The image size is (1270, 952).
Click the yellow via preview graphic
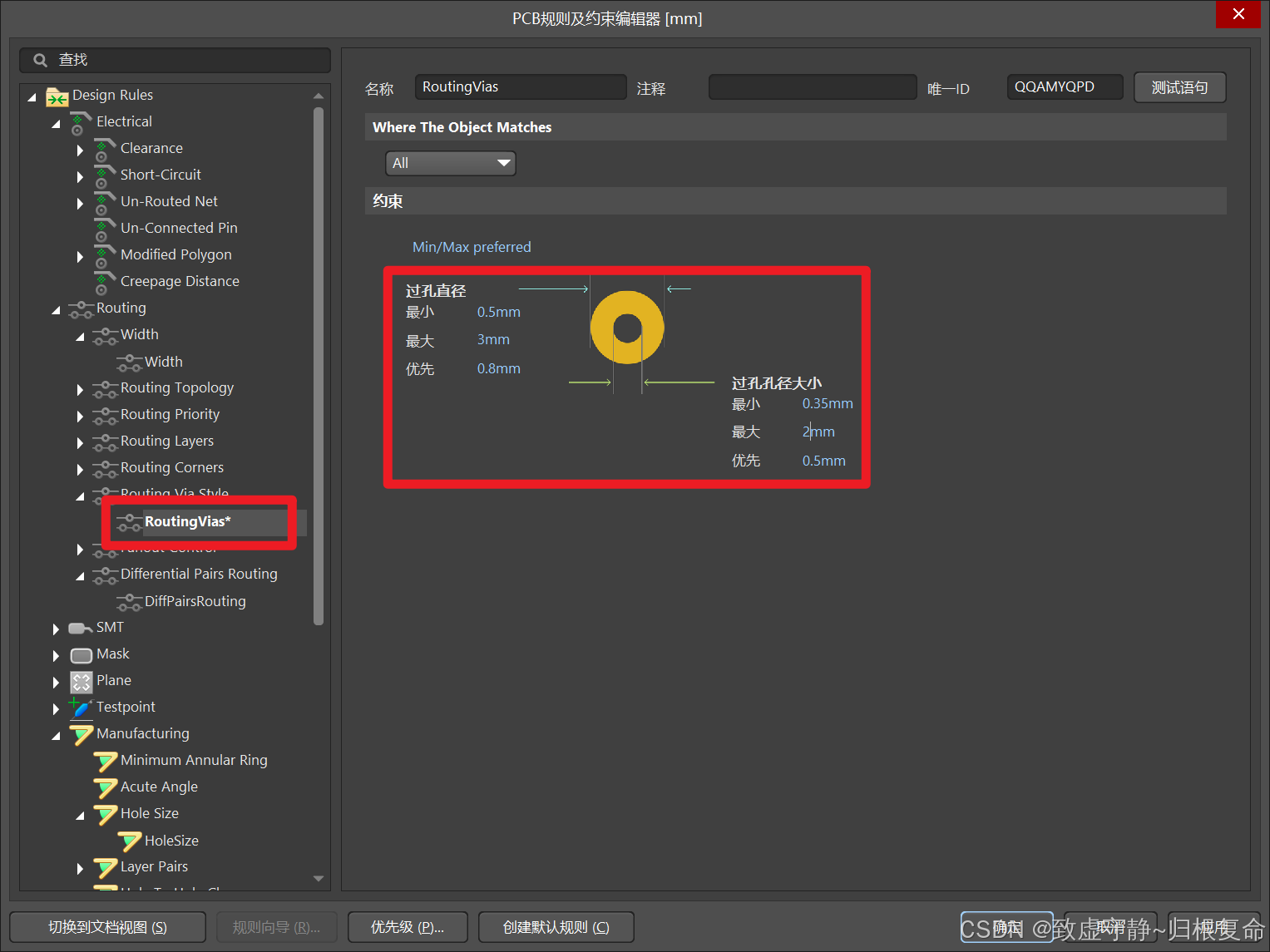pos(627,327)
